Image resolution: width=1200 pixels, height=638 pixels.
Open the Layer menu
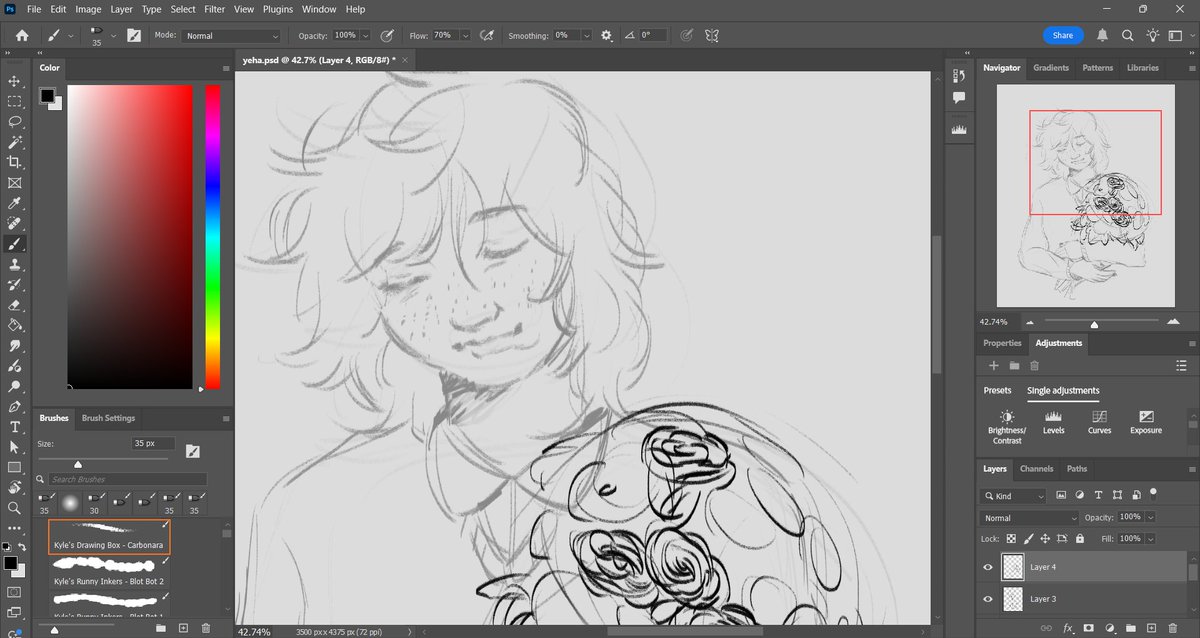(x=121, y=9)
